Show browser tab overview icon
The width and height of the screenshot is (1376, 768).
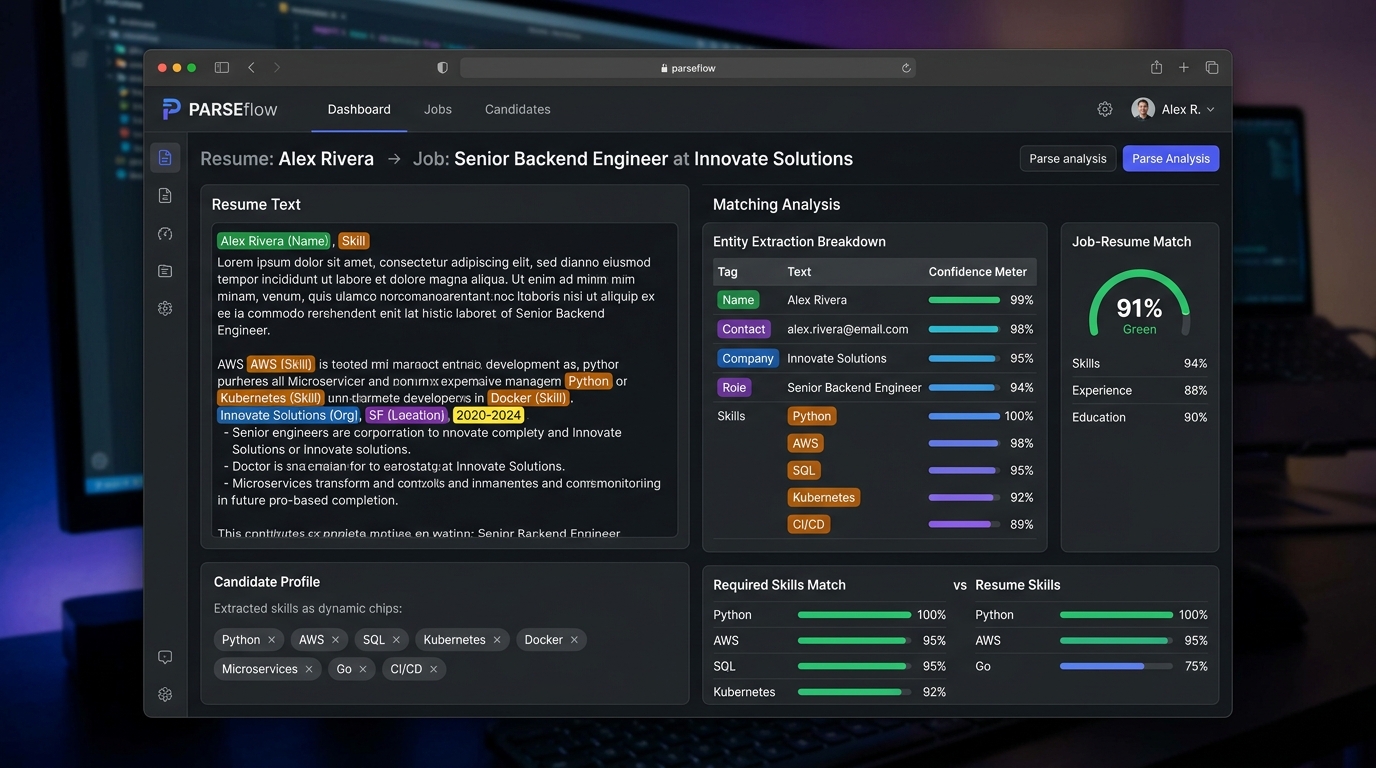pyautogui.click(x=1212, y=67)
